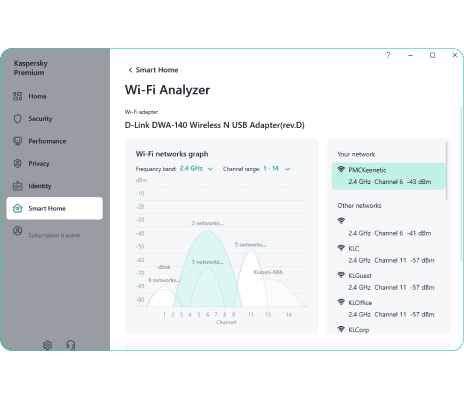Click the Your network heading
This screenshot has width=464, height=400.
pyautogui.click(x=356, y=154)
